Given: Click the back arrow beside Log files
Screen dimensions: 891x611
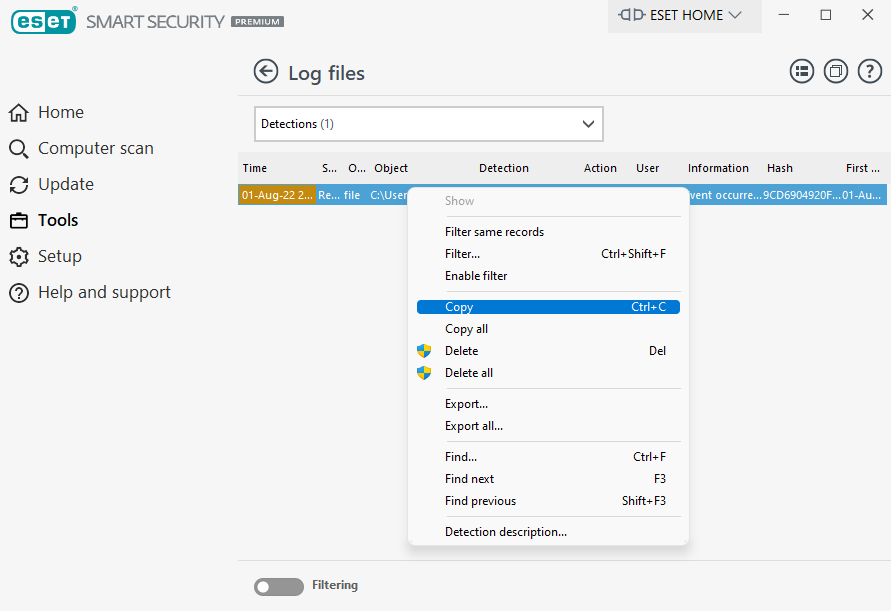Looking at the screenshot, I should pos(265,71).
